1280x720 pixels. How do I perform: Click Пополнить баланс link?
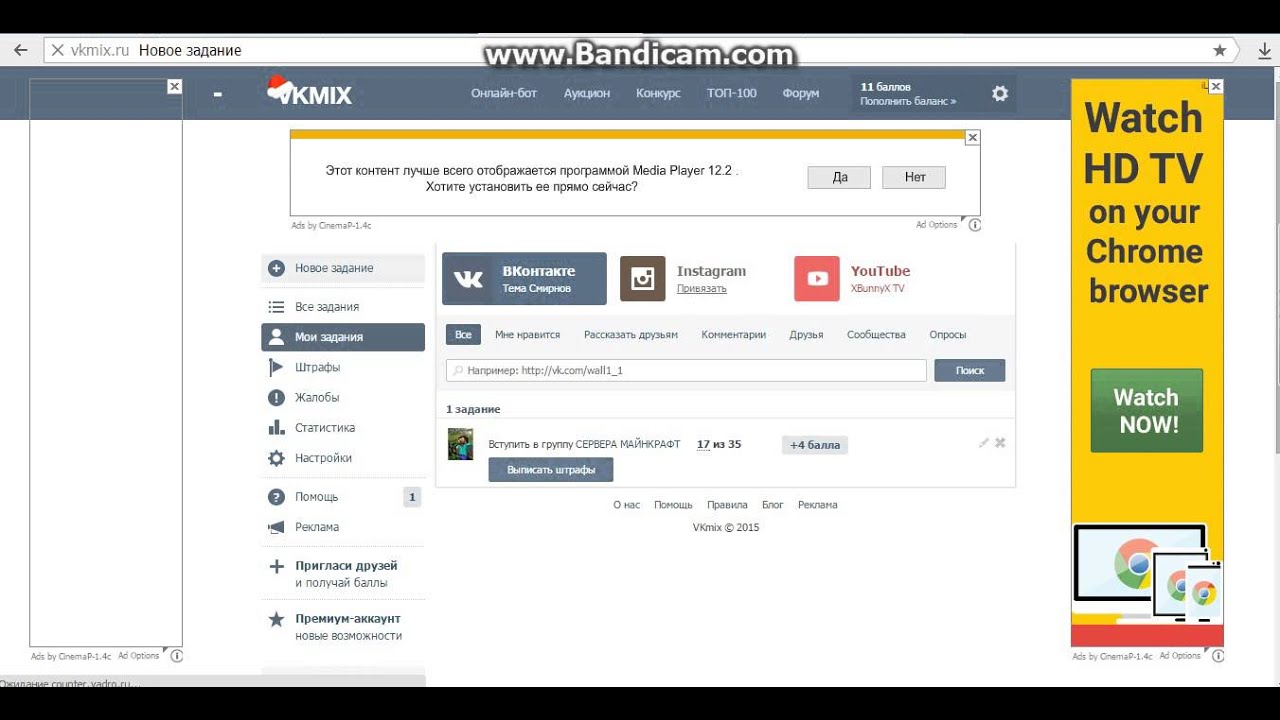click(908, 101)
